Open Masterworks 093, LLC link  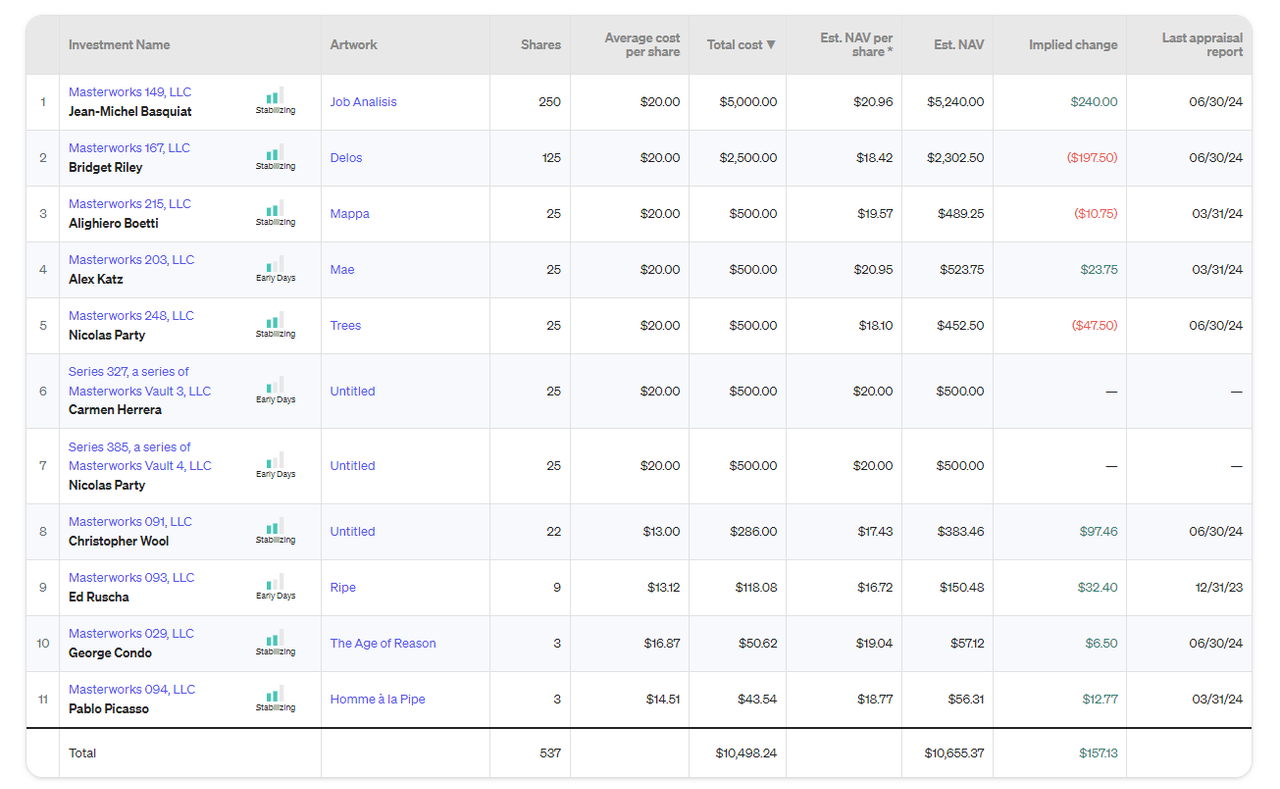click(x=131, y=578)
